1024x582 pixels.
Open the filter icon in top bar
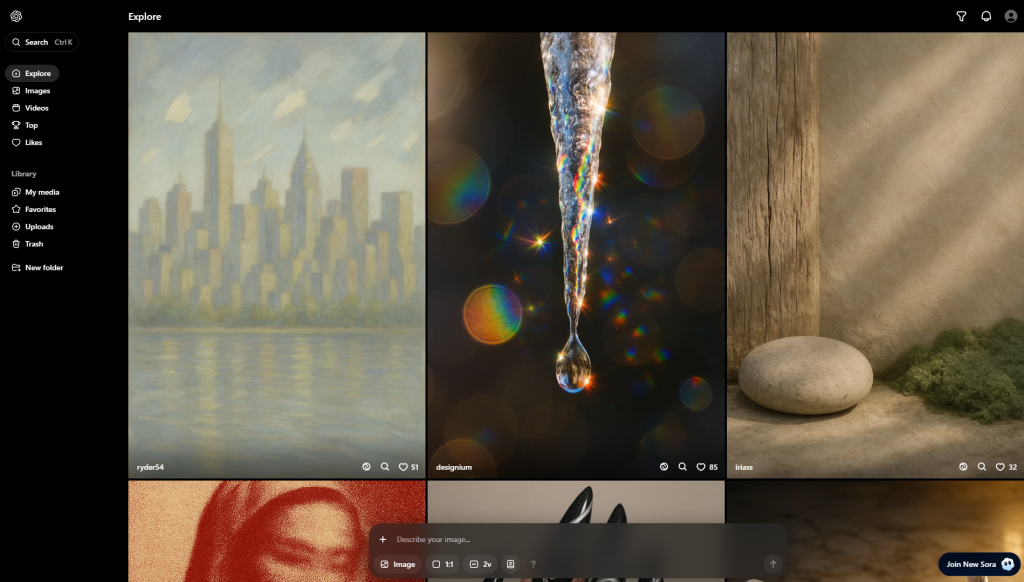[x=961, y=16]
